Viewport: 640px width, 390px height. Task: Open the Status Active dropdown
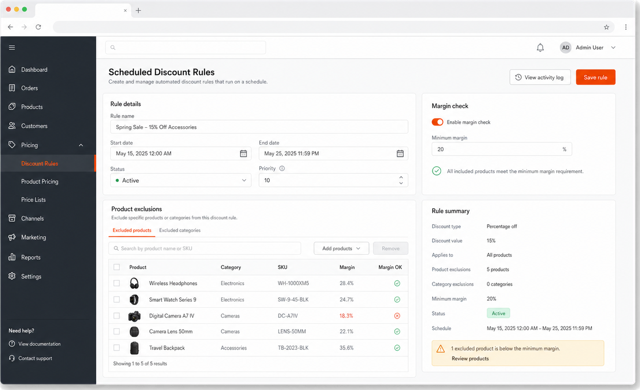(181, 180)
